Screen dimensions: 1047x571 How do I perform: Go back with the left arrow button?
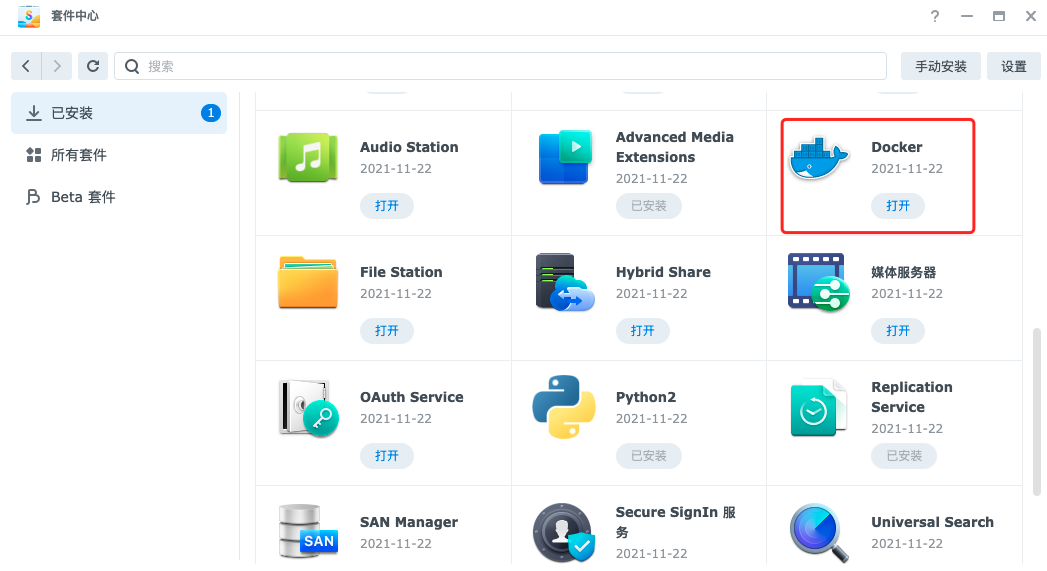coord(26,66)
